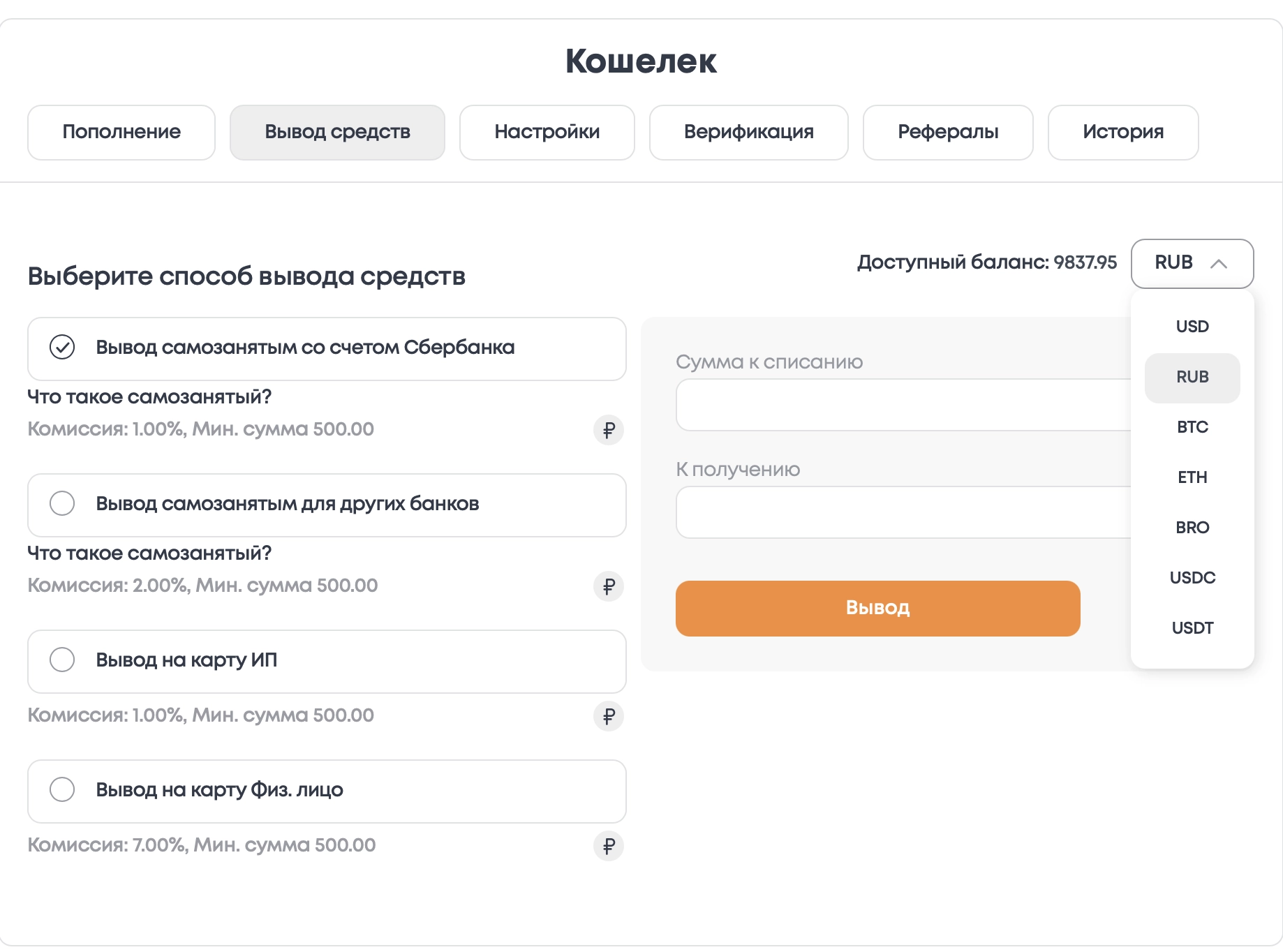The width and height of the screenshot is (1283, 952).
Task: Pick BTC from the currency list
Action: (1192, 427)
